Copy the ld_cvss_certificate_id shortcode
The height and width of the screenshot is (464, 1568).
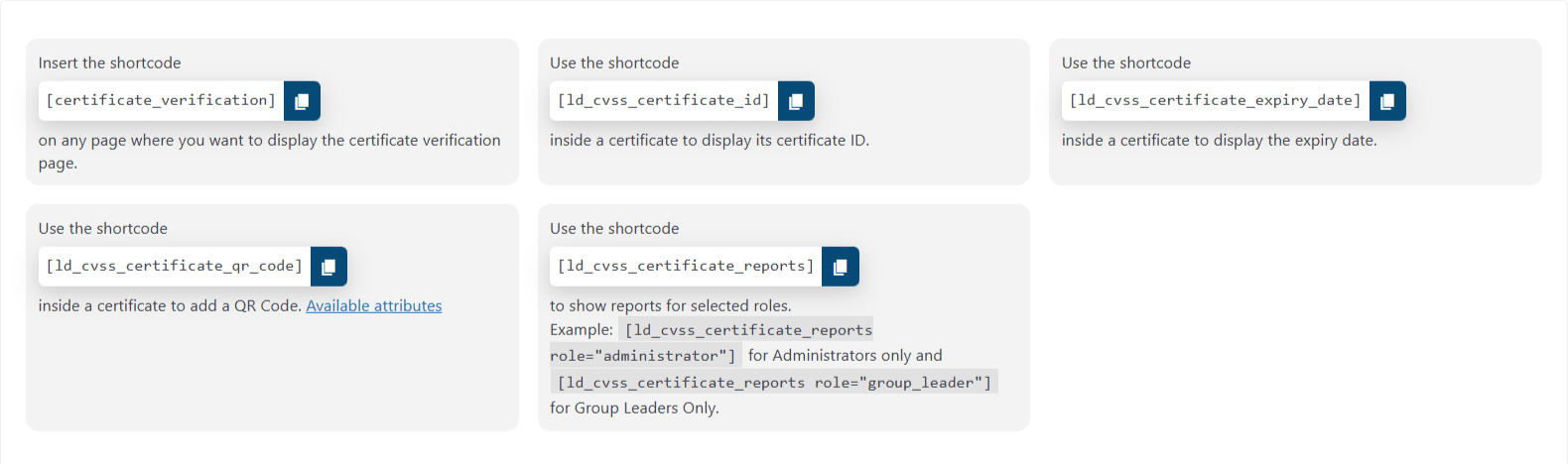796,101
